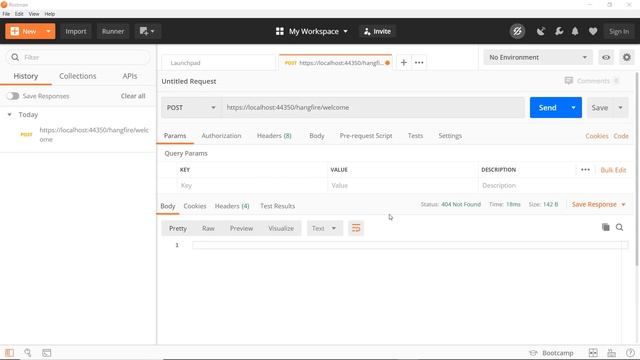Click the query param Key field
The height and width of the screenshot is (360, 640).
click(x=252, y=185)
